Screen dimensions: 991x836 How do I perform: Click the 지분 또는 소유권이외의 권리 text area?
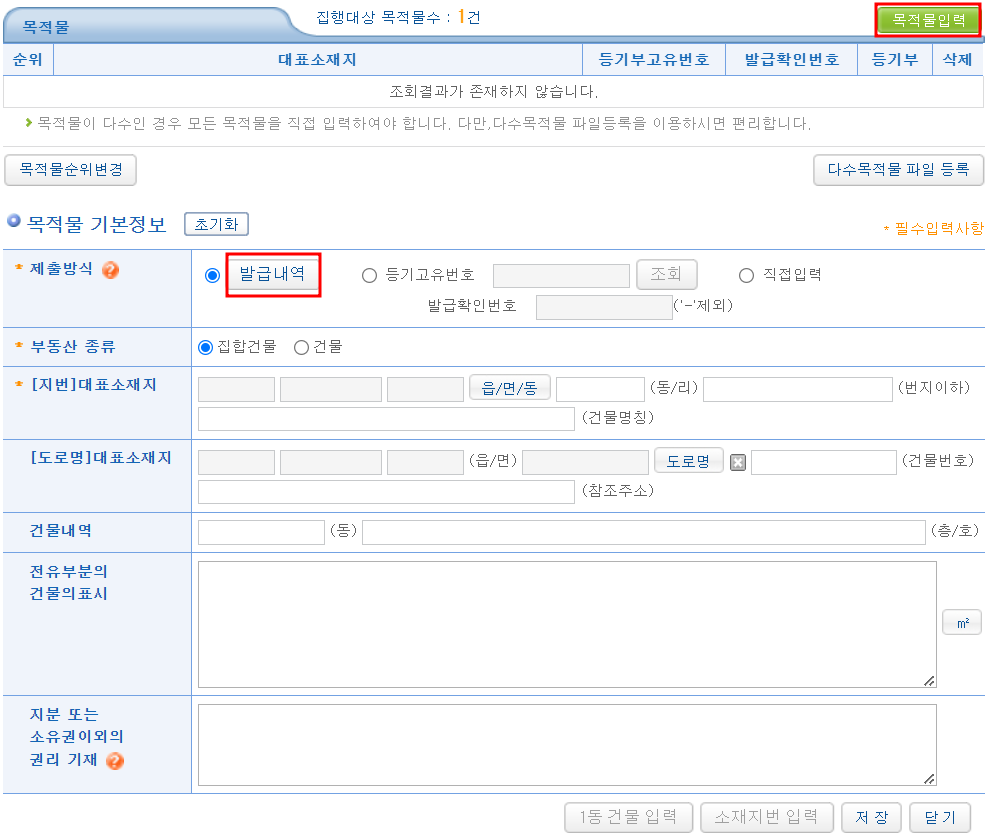[567, 745]
